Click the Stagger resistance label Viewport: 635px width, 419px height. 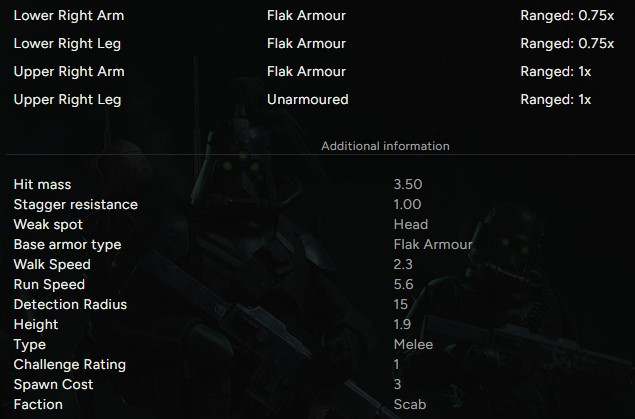coord(76,205)
